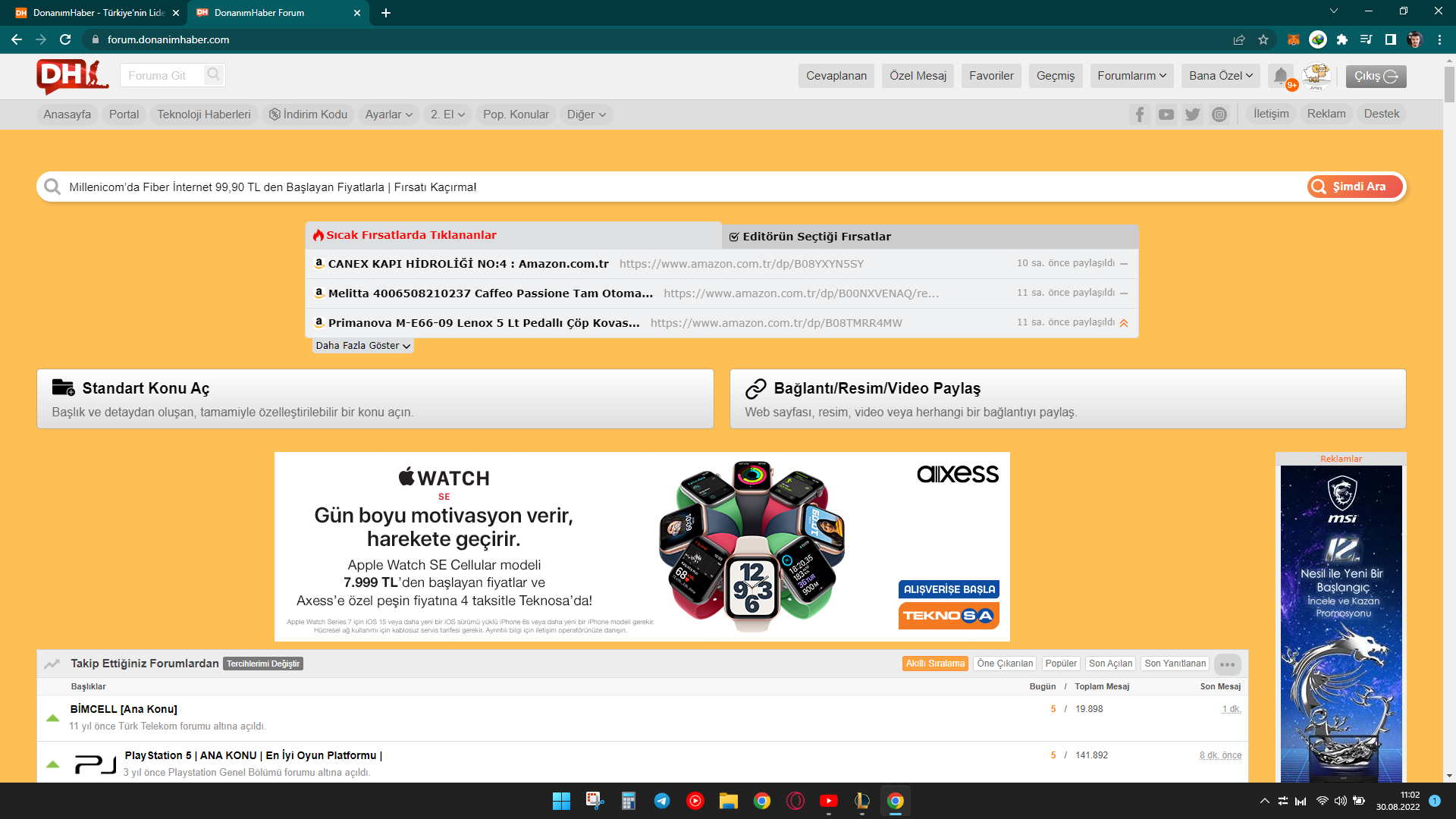Open the DonanımHaber Instagram icon
Image resolution: width=1456 pixels, height=819 pixels.
coord(1219,115)
